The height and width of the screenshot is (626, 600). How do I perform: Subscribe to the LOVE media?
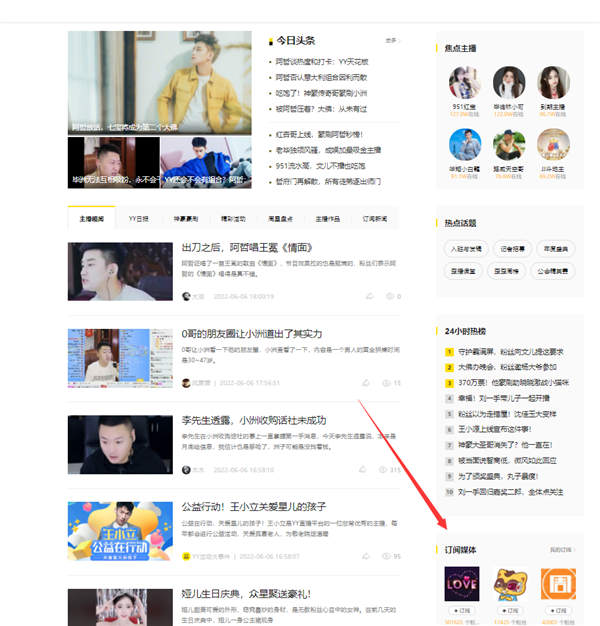(462, 610)
